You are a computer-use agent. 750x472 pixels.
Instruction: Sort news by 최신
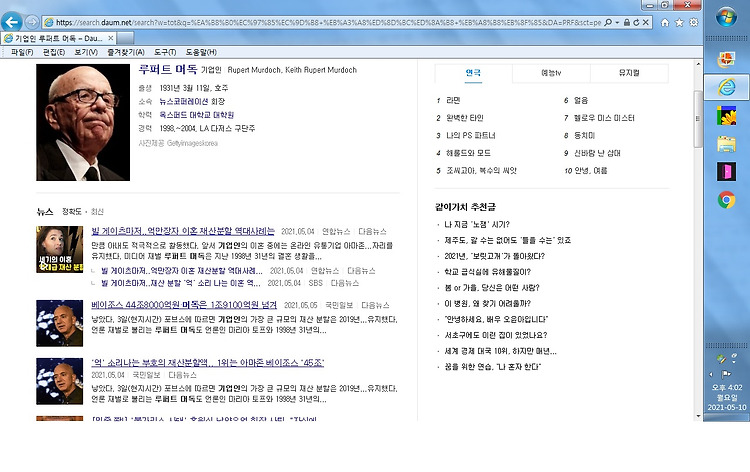click(97, 211)
